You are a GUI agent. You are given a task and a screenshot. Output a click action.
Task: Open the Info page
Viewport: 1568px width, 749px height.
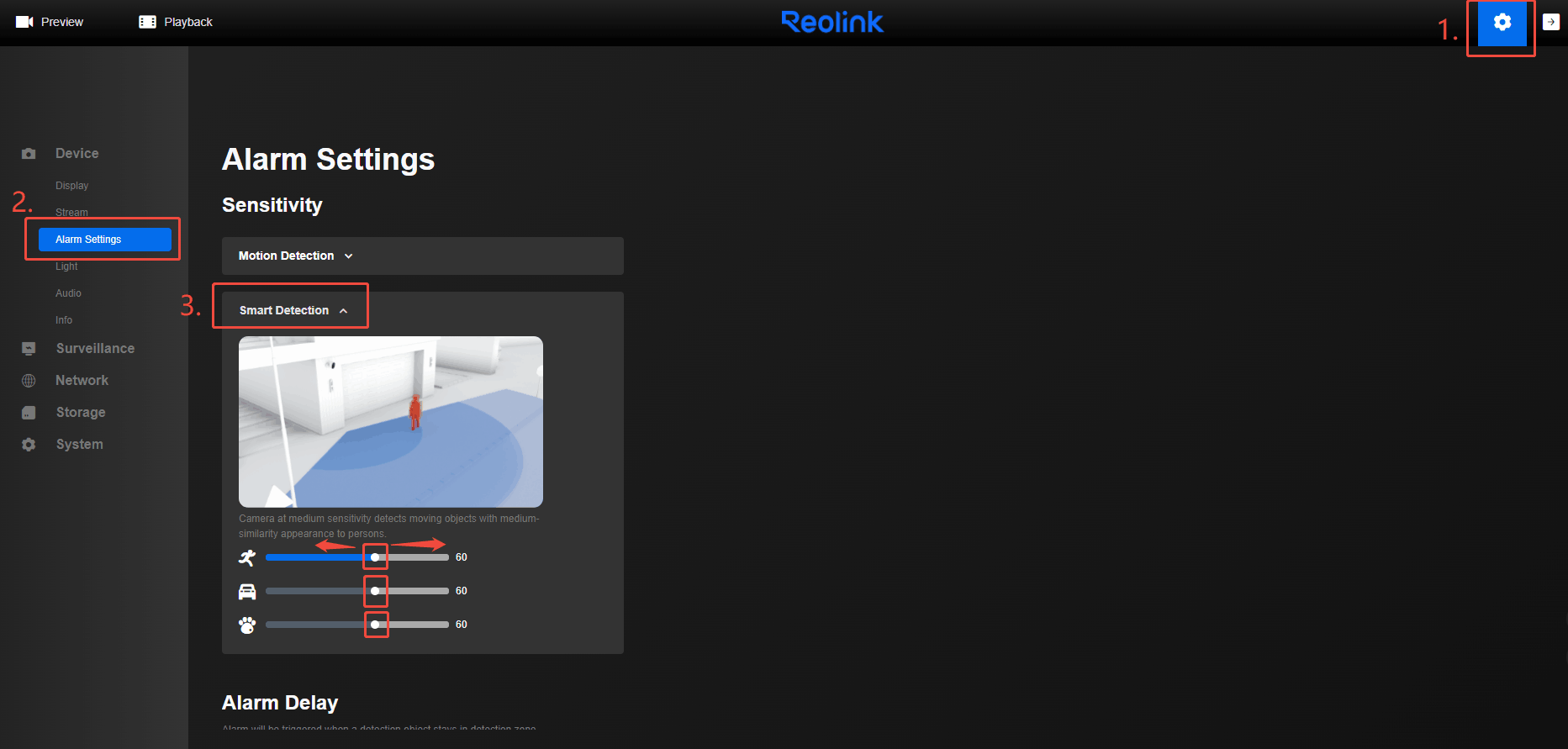click(64, 320)
